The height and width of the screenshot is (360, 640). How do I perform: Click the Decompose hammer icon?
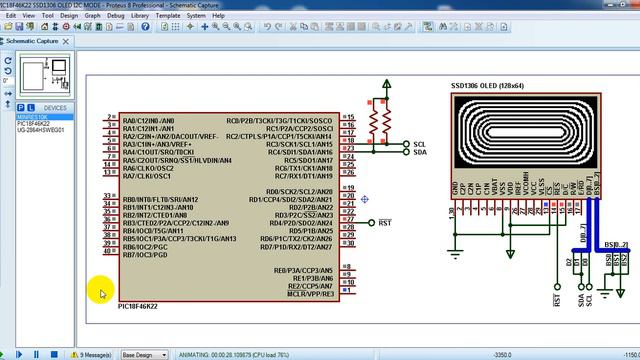click(x=409, y=27)
